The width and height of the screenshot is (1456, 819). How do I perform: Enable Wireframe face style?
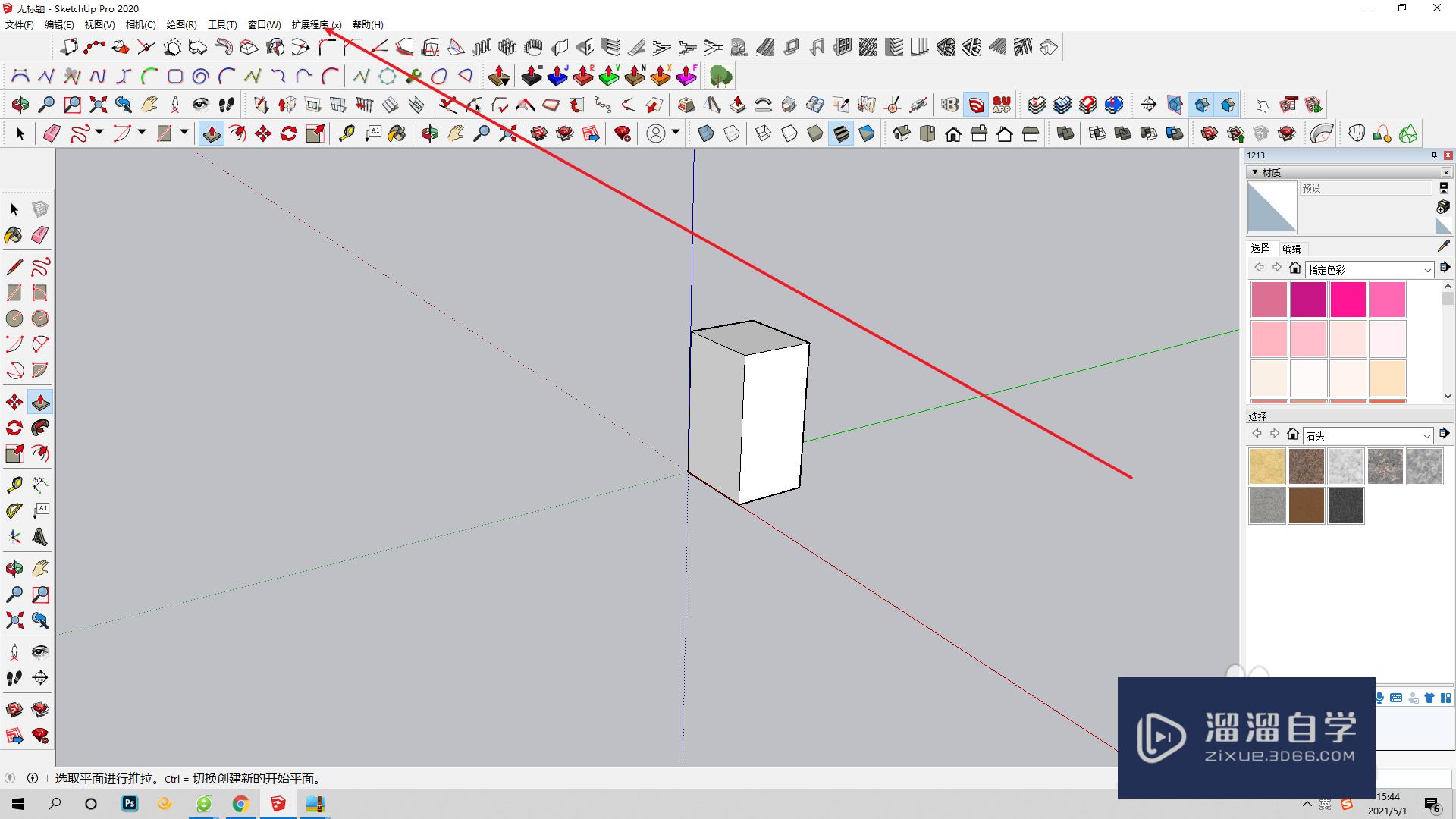coord(764,134)
